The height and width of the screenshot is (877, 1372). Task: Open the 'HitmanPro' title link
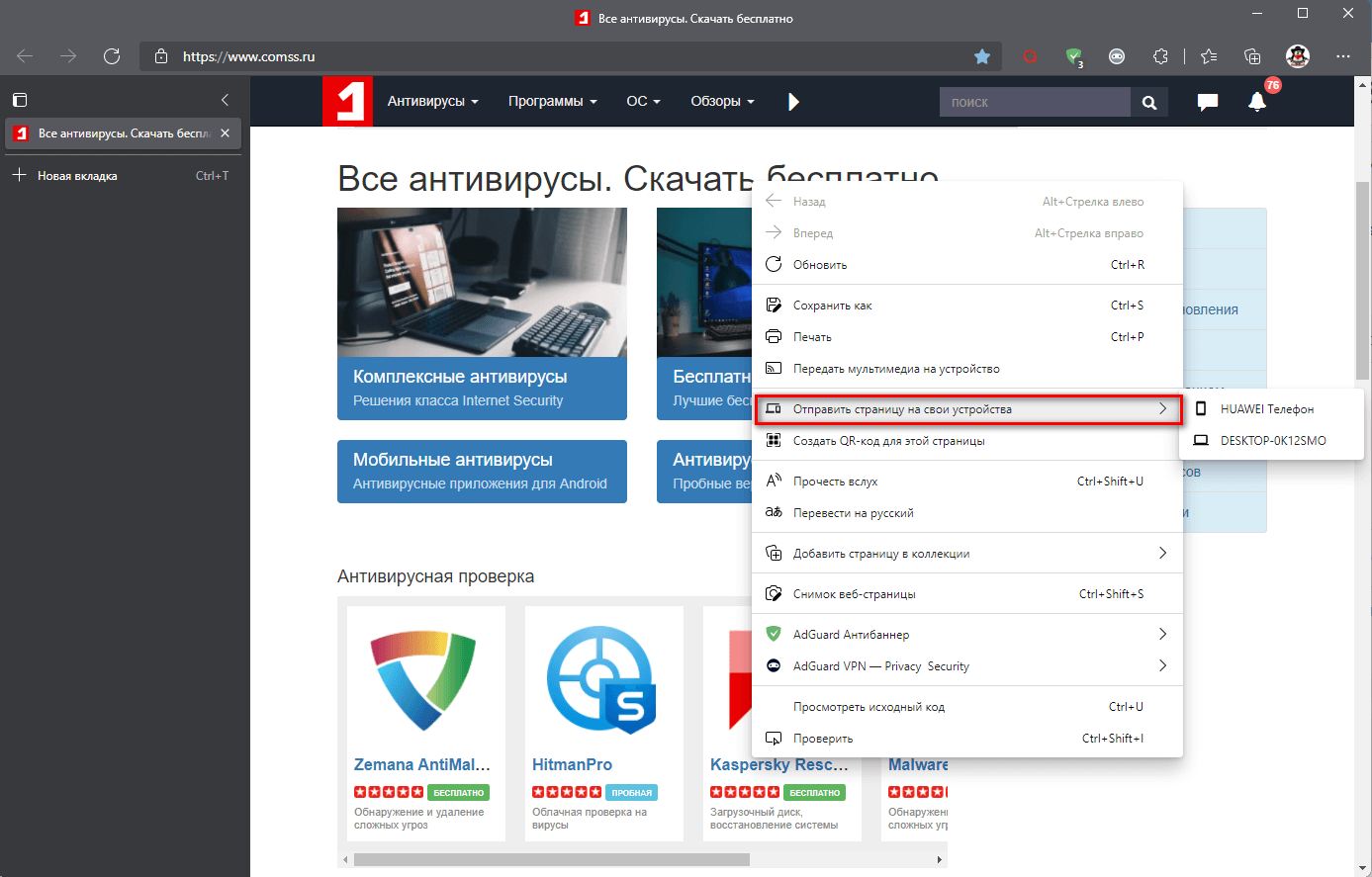(x=572, y=764)
